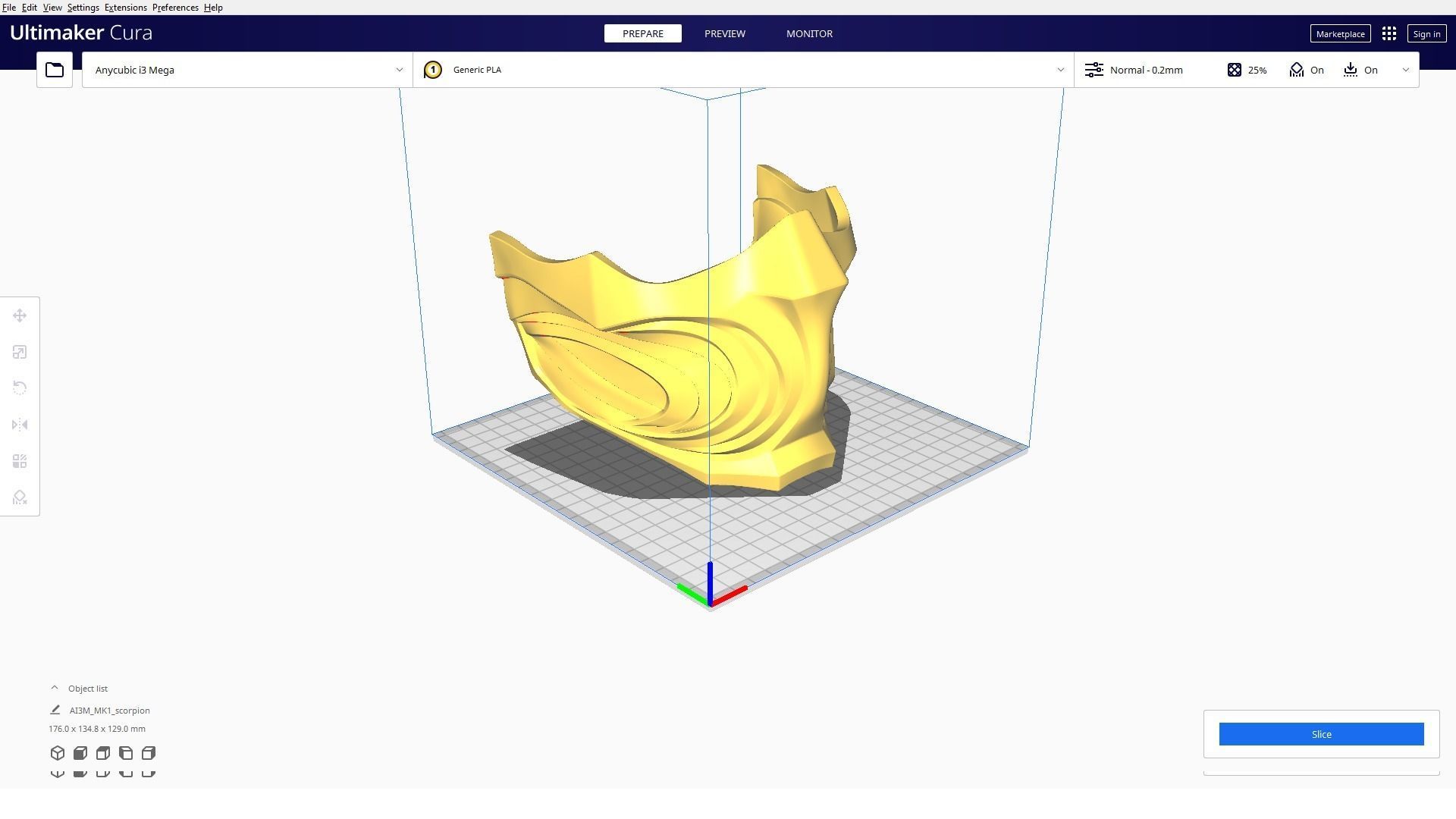Open the file folder icon

[x=55, y=70]
